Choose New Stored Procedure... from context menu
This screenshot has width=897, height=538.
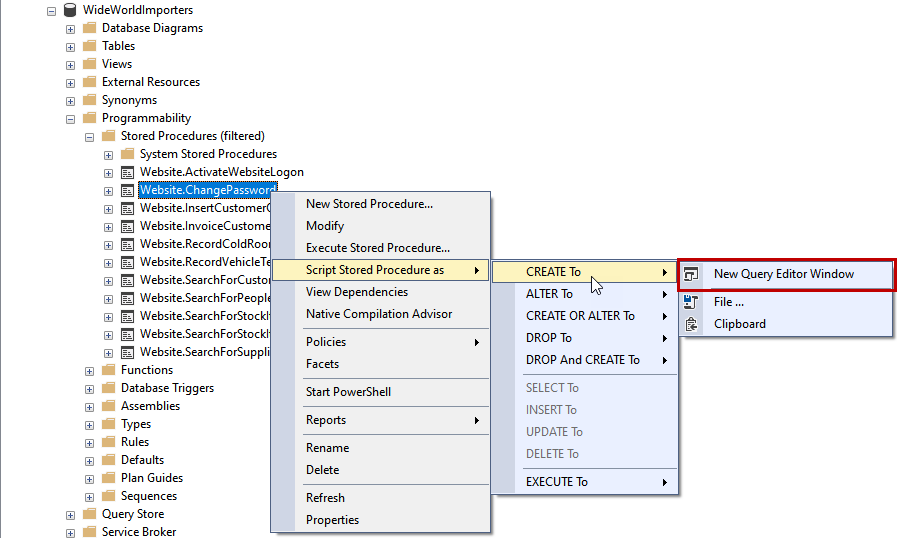(x=380, y=204)
